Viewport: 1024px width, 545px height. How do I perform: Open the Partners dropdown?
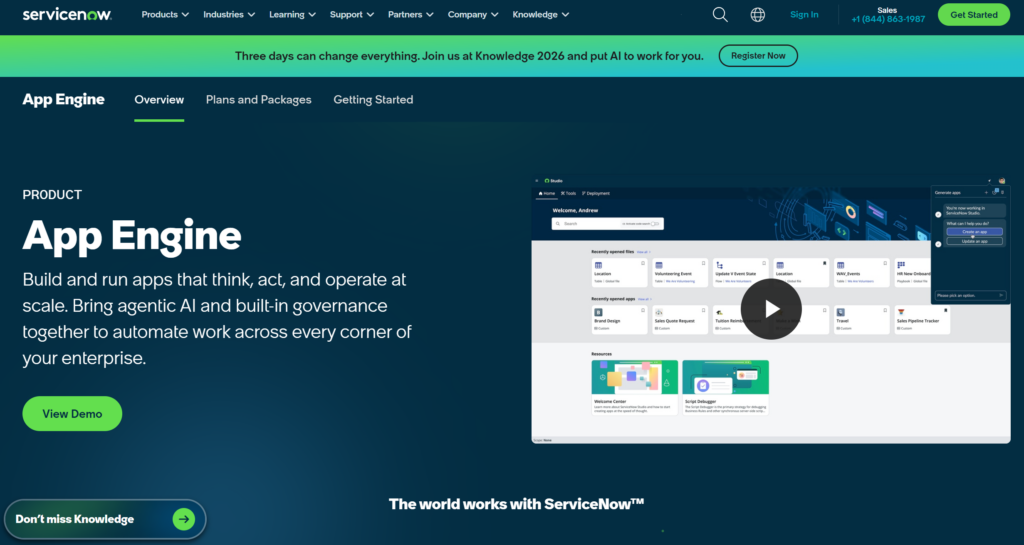(x=411, y=15)
